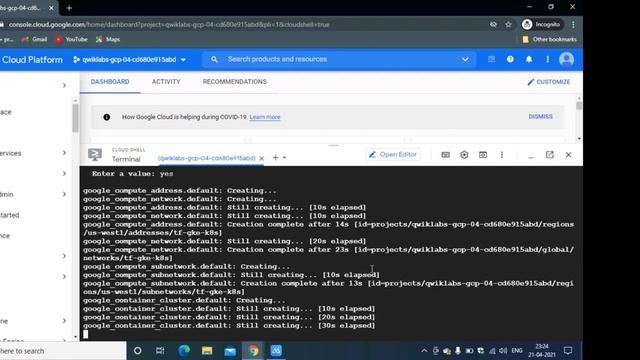This screenshot has width=640, height=360.
Task: Click the Incognito profile button
Action: coord(541,24)
